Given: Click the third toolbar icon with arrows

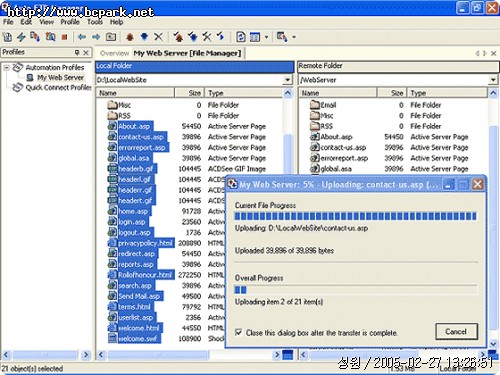Looking at the screenshot, I should tap(35, 37).
